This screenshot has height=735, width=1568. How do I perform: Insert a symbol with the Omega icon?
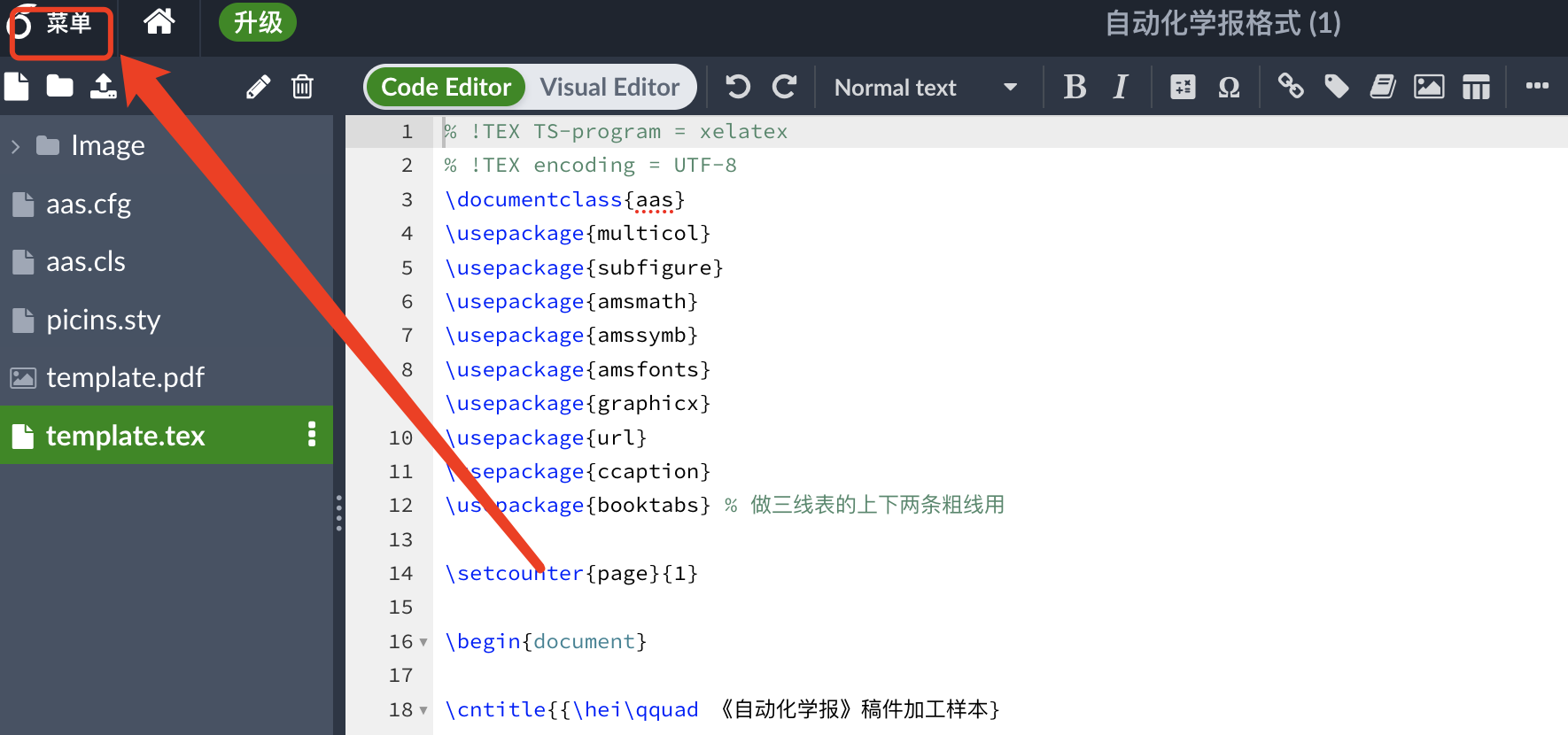(1229, 87)
